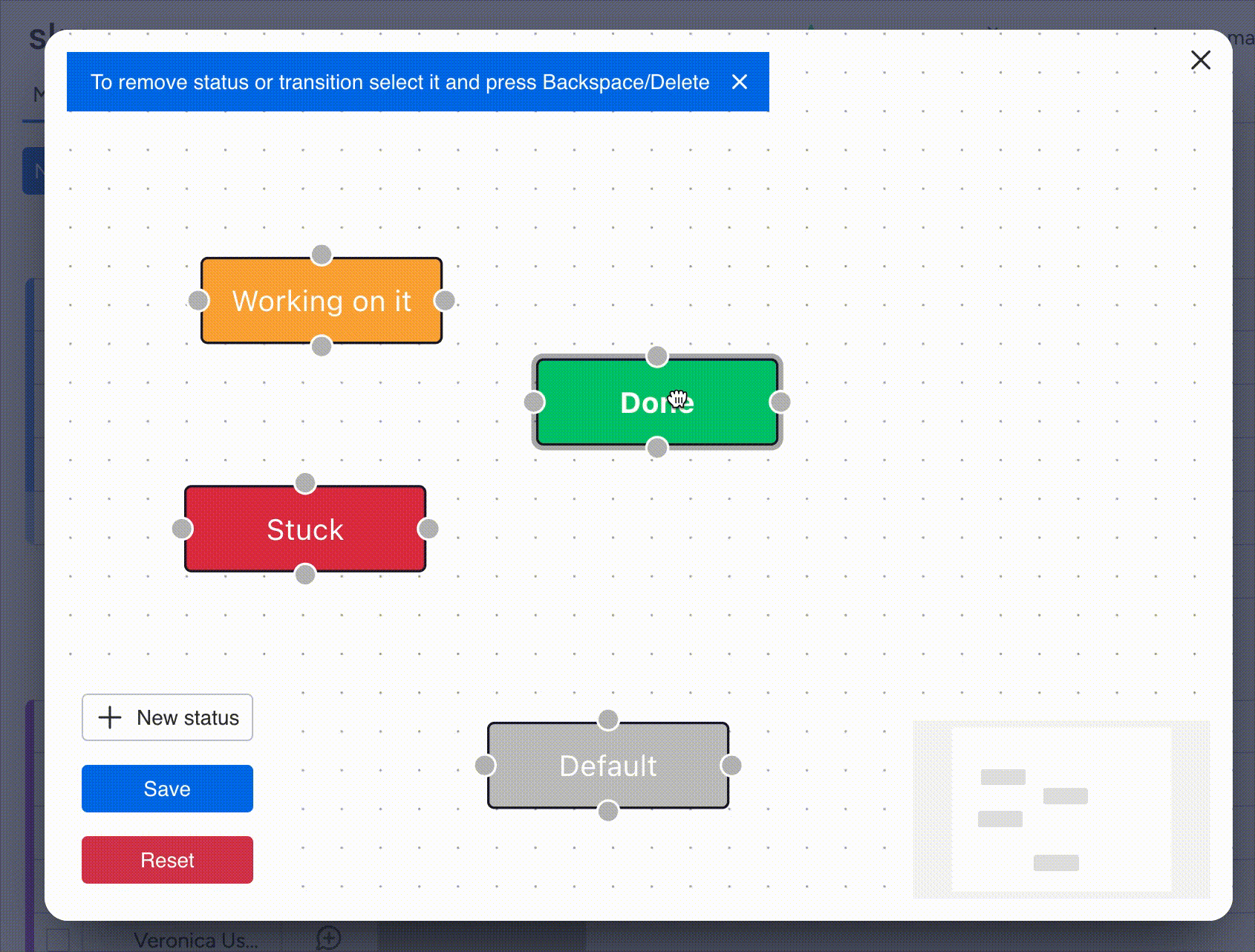Click top connector handle of Default node

pyautogui.click(x=608, y=720)
